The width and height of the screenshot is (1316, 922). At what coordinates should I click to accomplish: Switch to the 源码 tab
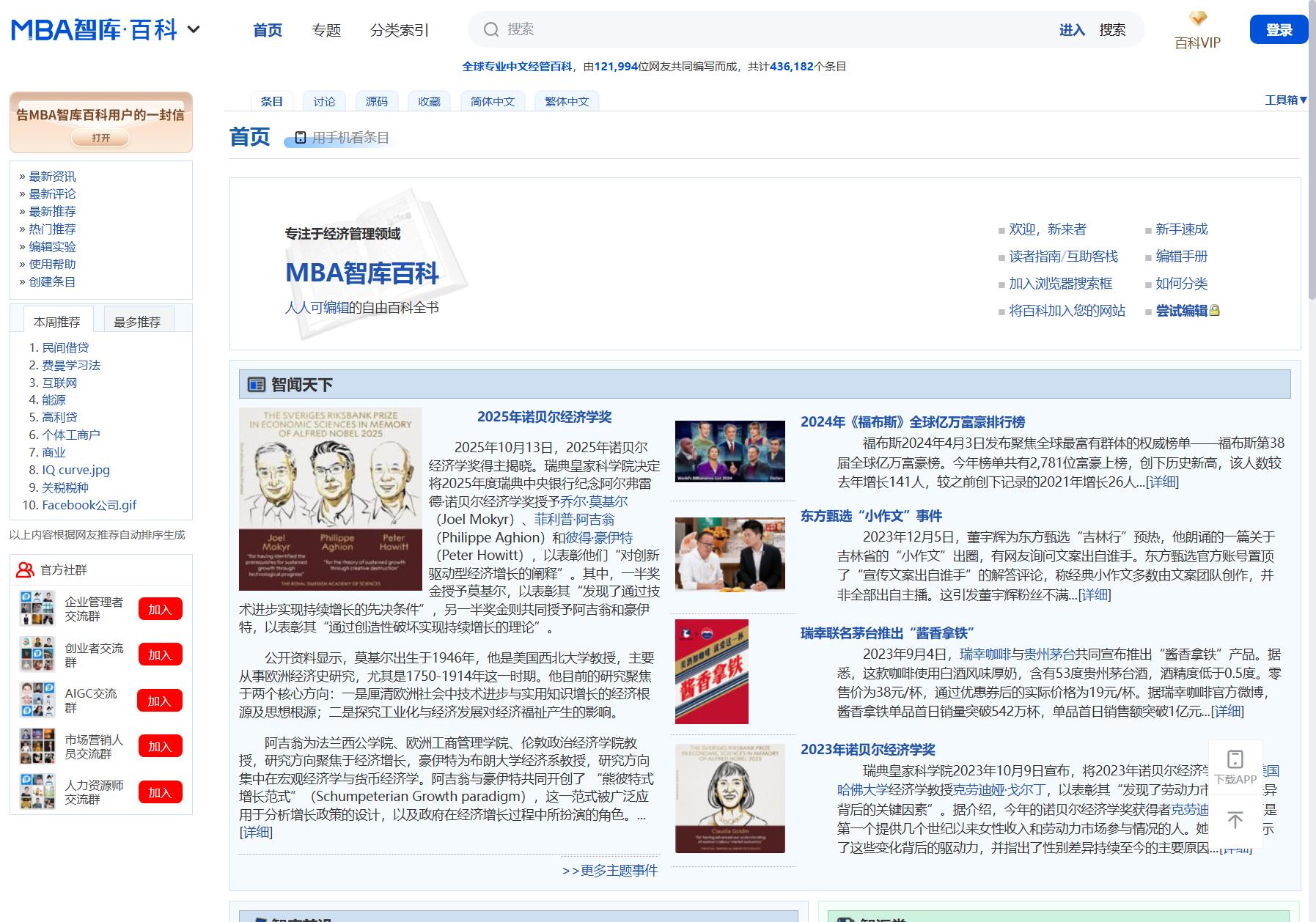point(377,101)
